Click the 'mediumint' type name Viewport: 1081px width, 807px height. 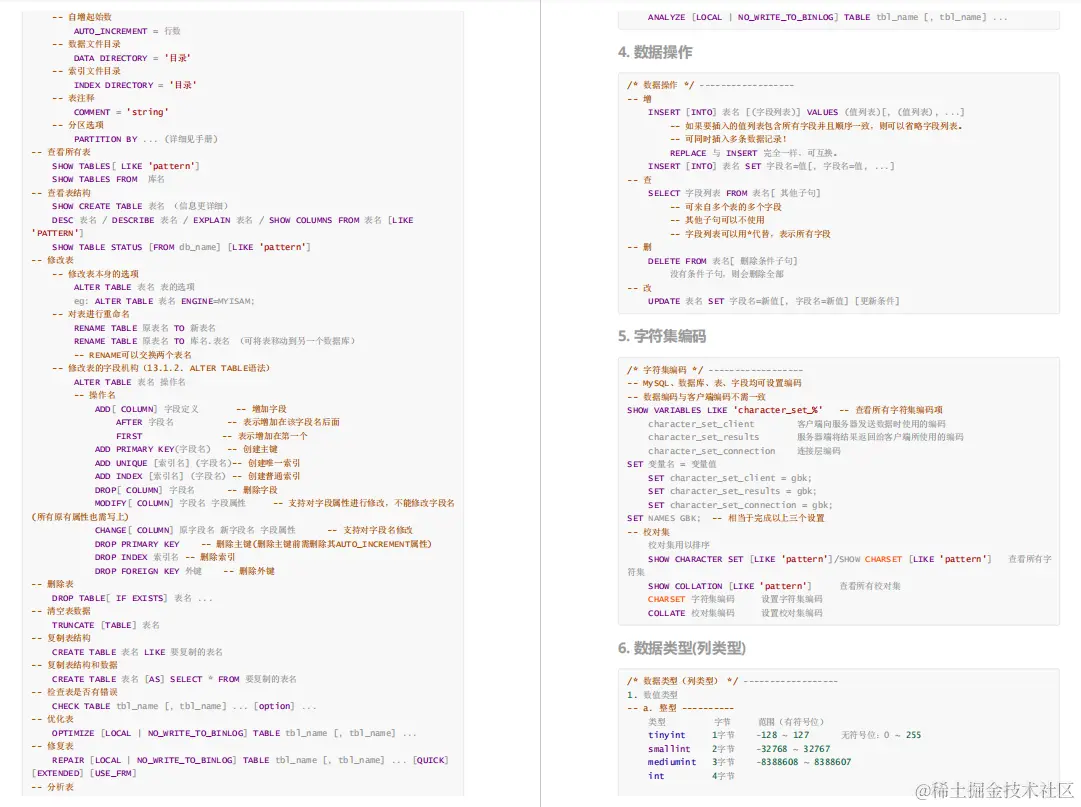tap(671, 762)
